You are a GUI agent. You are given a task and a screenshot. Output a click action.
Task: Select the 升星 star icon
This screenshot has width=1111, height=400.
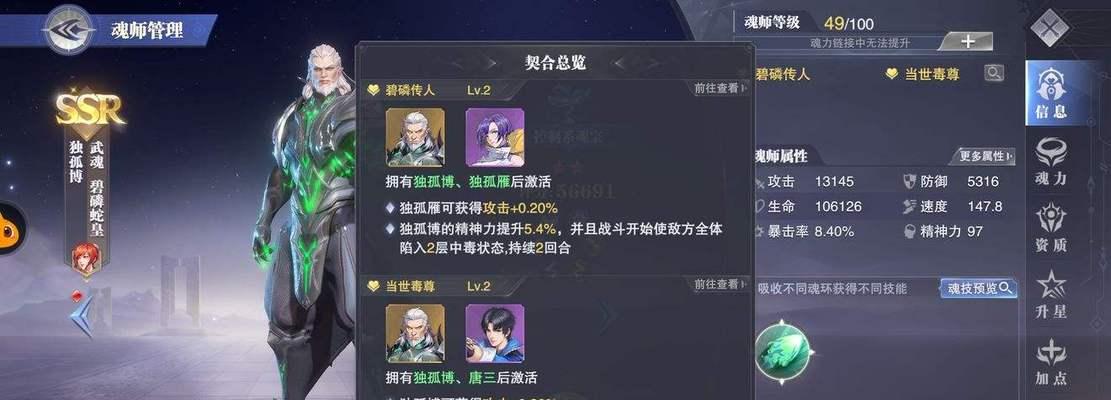pos(1051,295)
